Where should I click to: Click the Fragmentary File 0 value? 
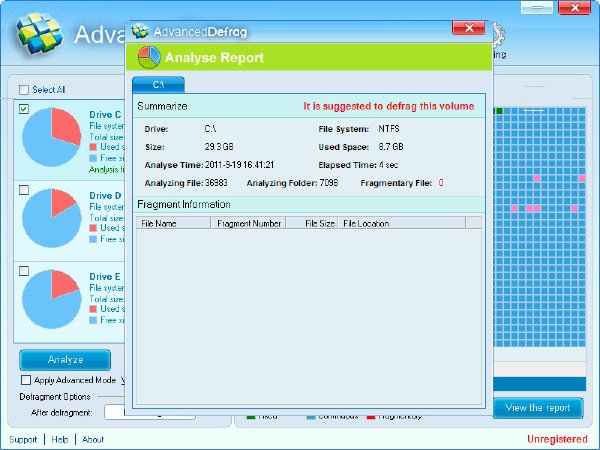441,183
